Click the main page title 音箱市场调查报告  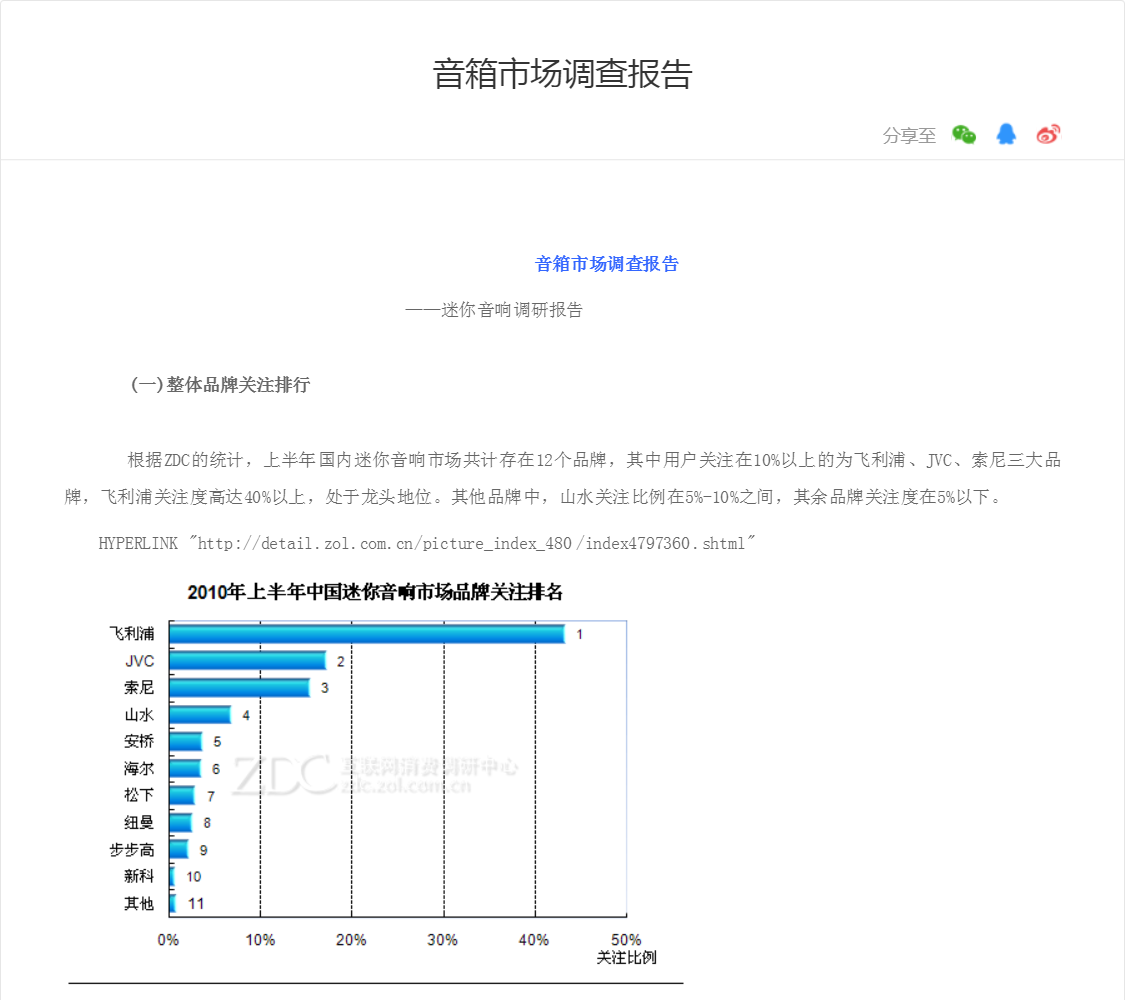tap(562, 74)
